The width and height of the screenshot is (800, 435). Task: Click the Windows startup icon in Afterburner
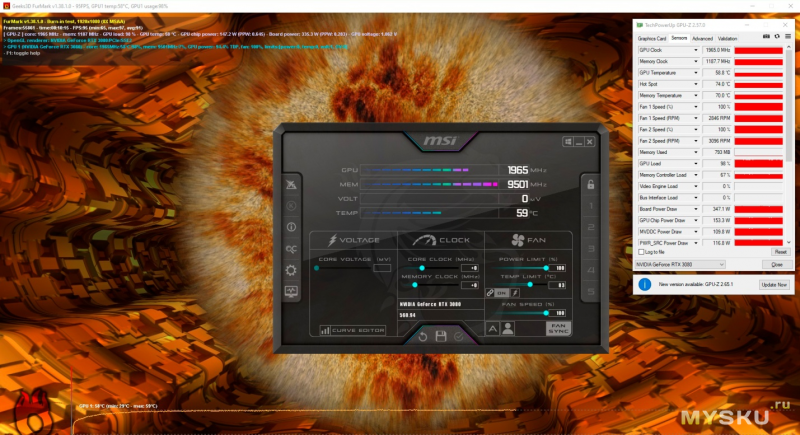568,142
